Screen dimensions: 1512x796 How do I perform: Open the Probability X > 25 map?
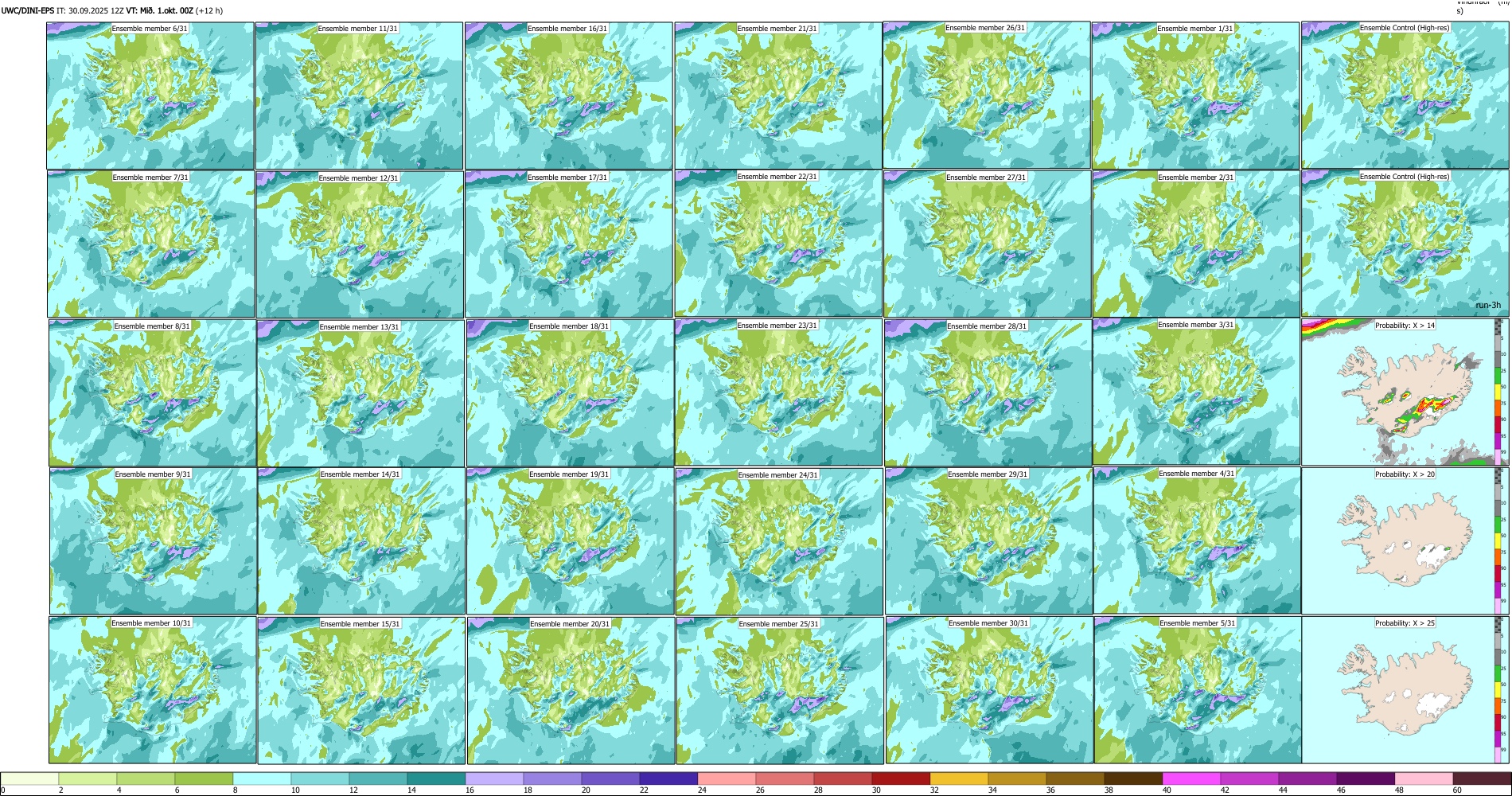pos(1398,690)
